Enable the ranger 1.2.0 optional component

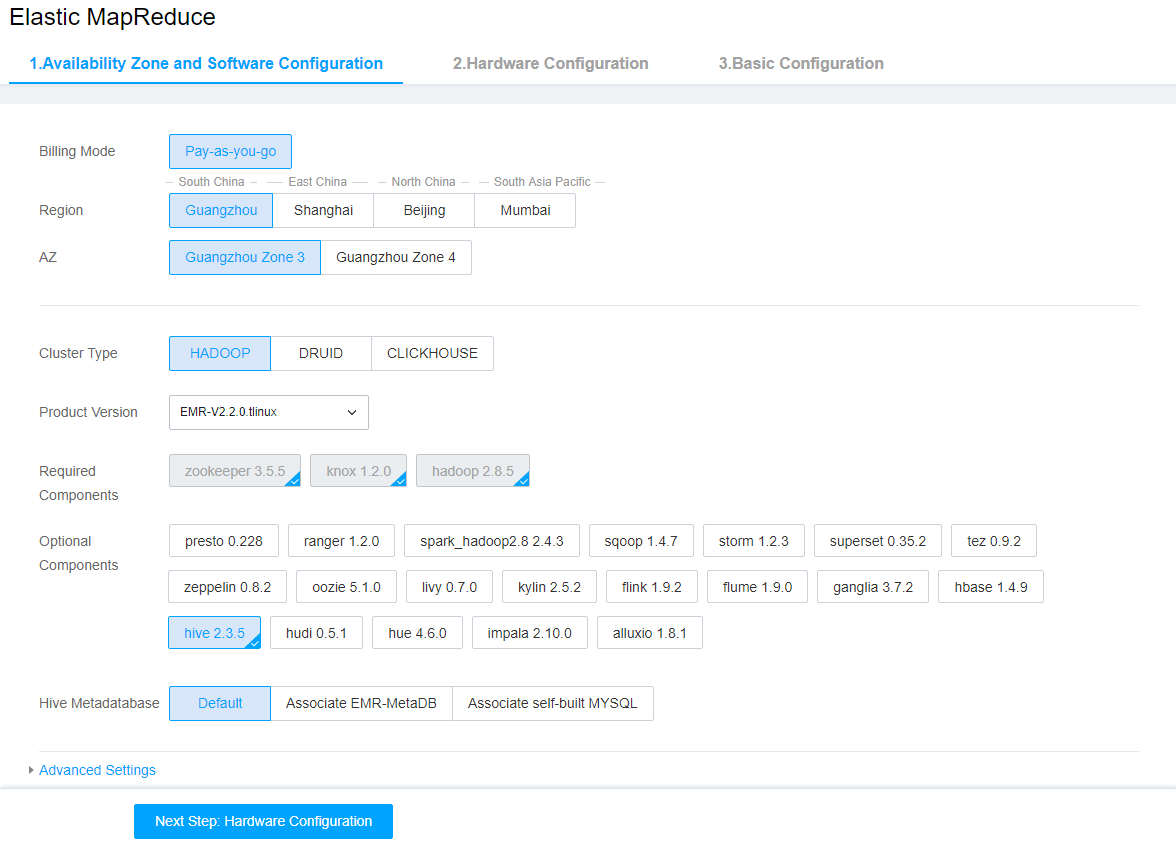[x=341, y=541]
